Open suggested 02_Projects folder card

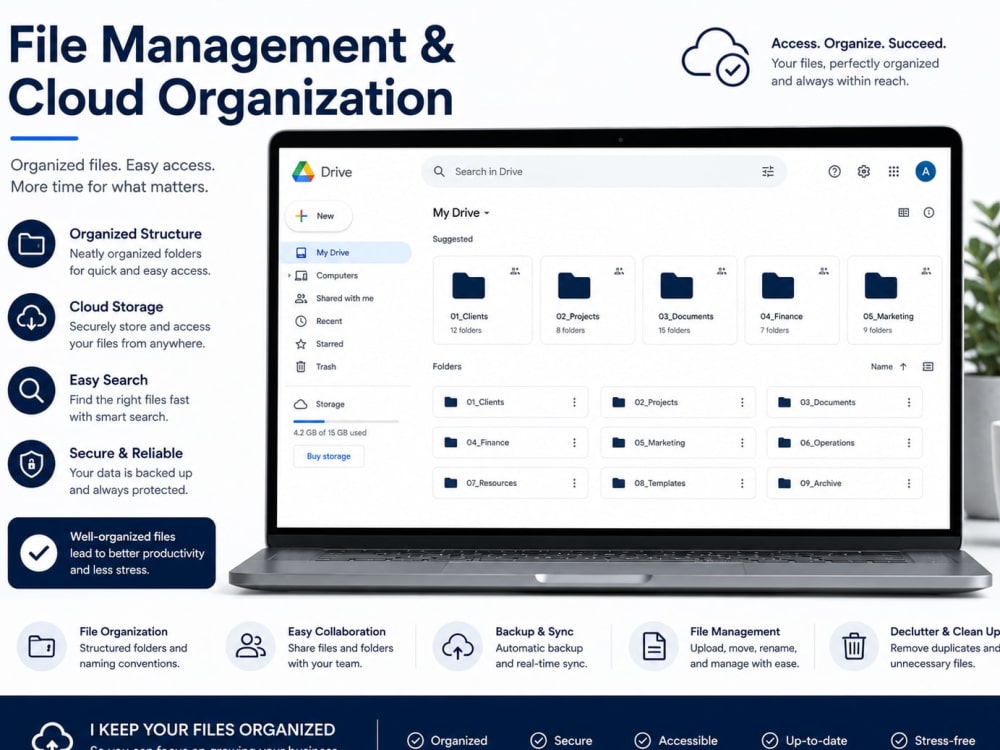[x=587, y=300]
